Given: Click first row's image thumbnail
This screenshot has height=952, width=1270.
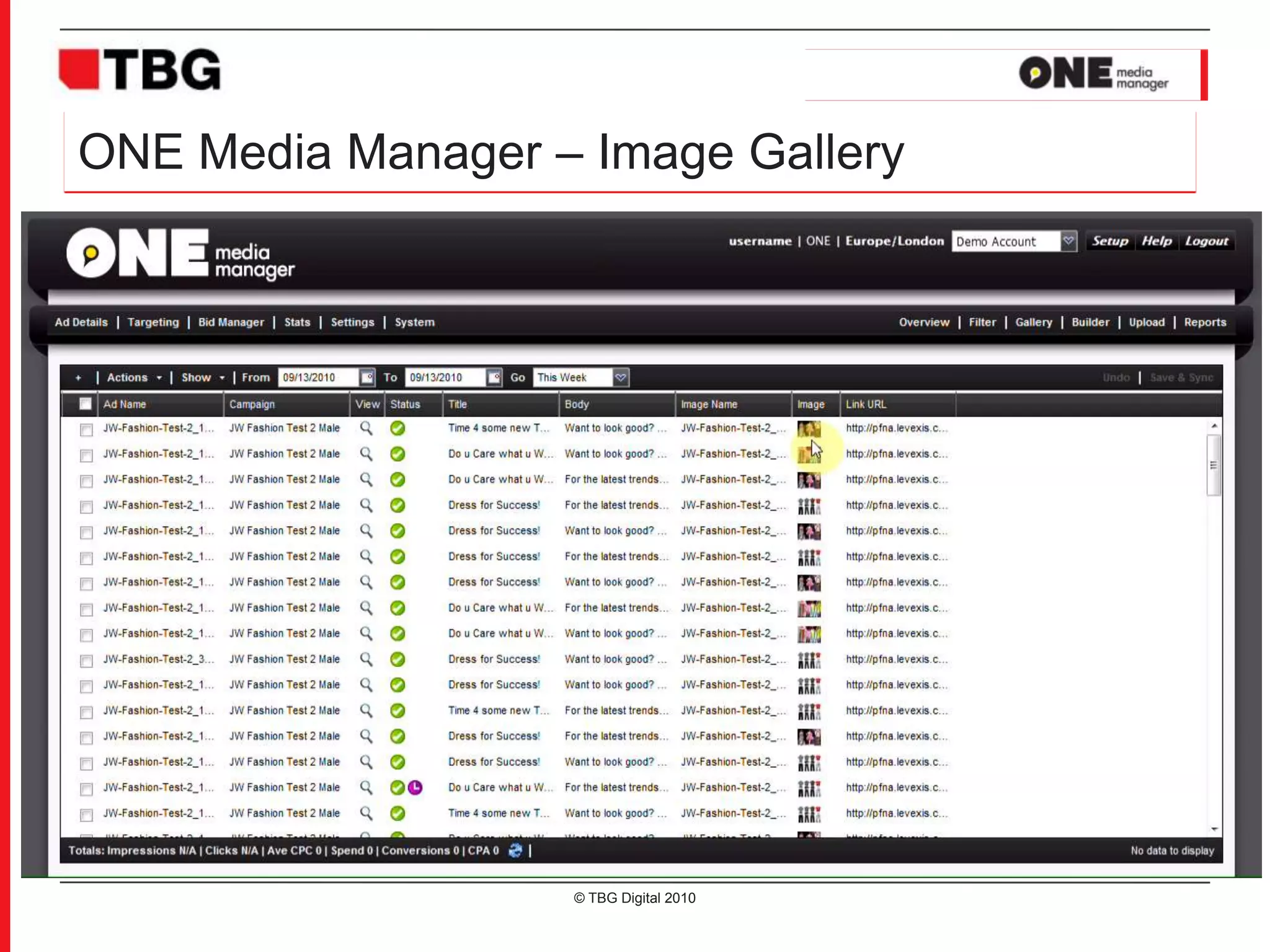Looking at the screenshot, I should (x=808, y=428).
